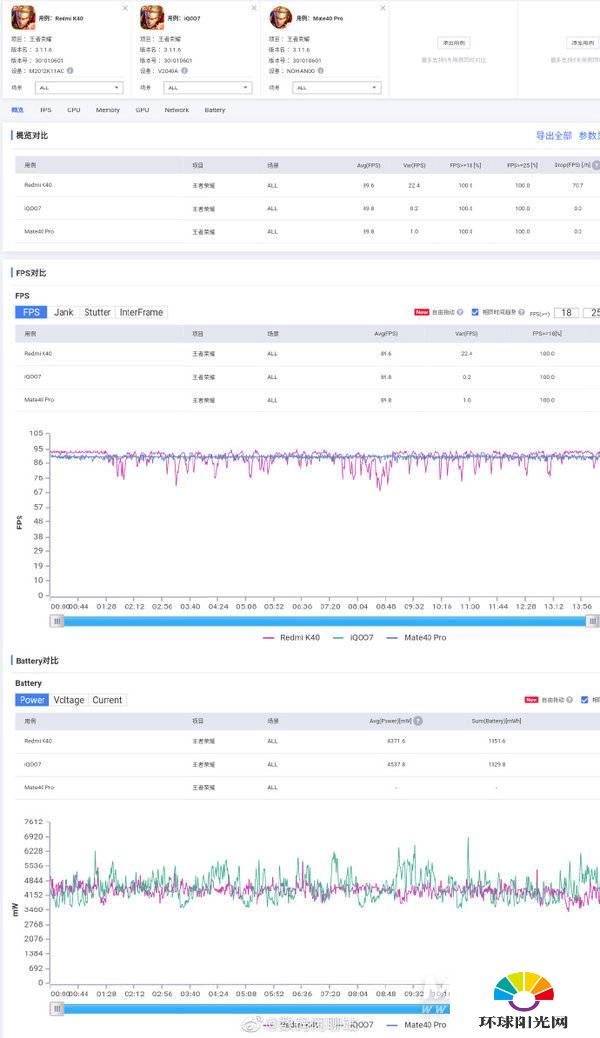Toggle the FPS relative time axis checkbox
Image resolution: width=600 pixels, height=1038 pixels.
pos(475,312)
